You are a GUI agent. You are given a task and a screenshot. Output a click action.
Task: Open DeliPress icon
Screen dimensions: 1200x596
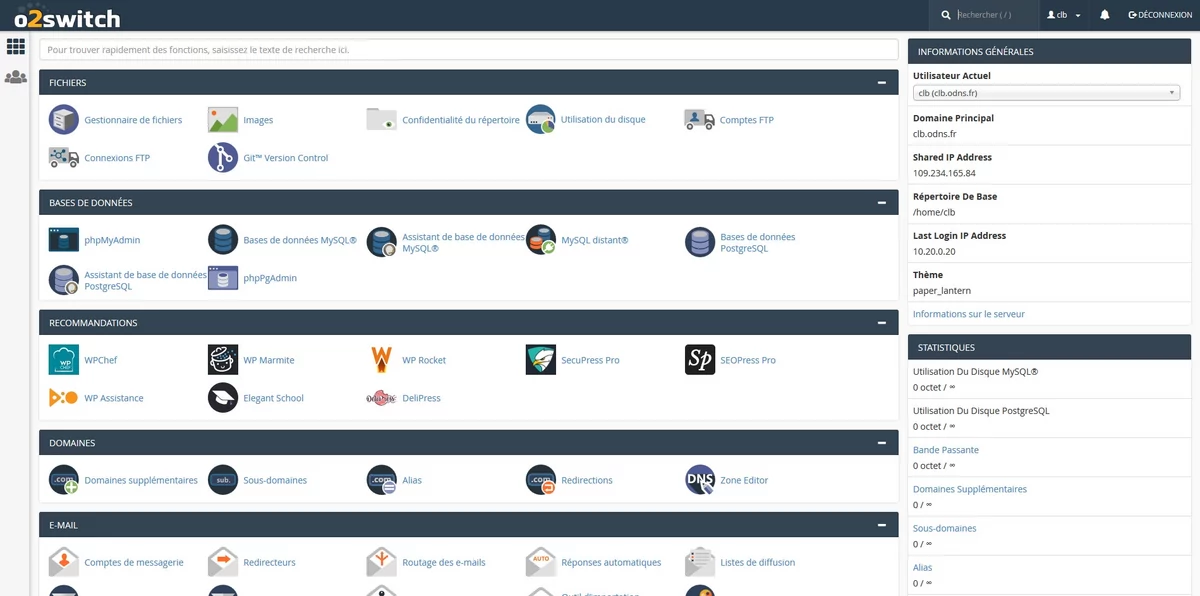point(382,398)
